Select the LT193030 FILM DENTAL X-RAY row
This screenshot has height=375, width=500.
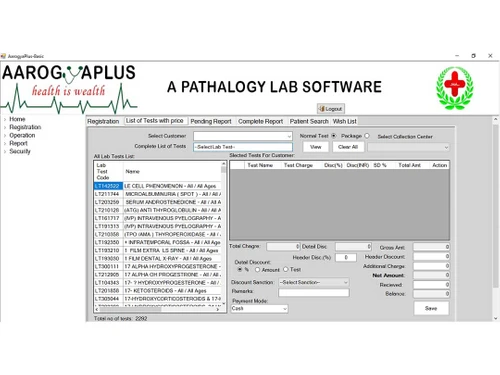click(x=157, y=258)
